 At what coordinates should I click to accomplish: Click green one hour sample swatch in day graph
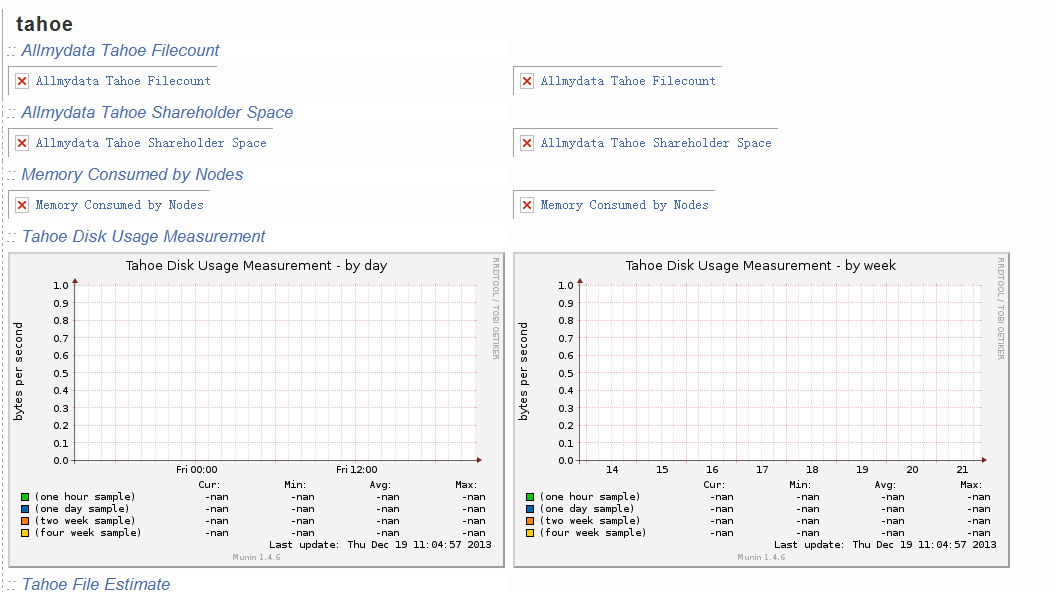[25, 497]
